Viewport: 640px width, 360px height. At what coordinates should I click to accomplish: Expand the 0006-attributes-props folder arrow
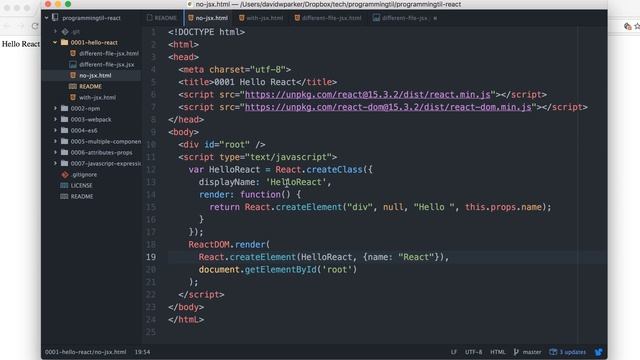pos(55,152)
